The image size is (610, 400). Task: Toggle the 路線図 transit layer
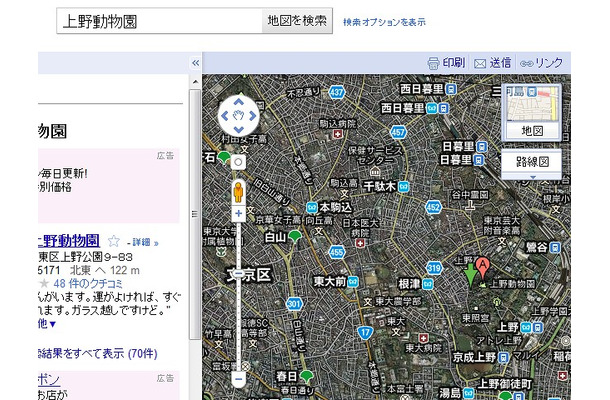531,160
